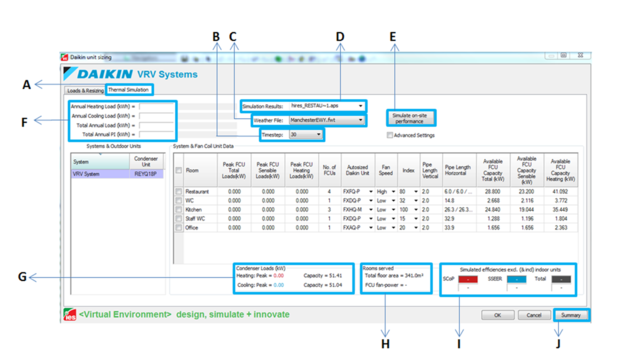Viewport: 624px width, 363px height.
Task: Click the blue SSEER efficiency indicator
Action: point(517,279)
